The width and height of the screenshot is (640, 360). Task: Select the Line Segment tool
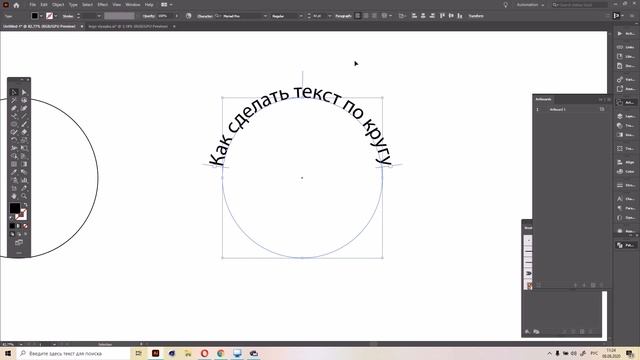[x=24, y=116]
